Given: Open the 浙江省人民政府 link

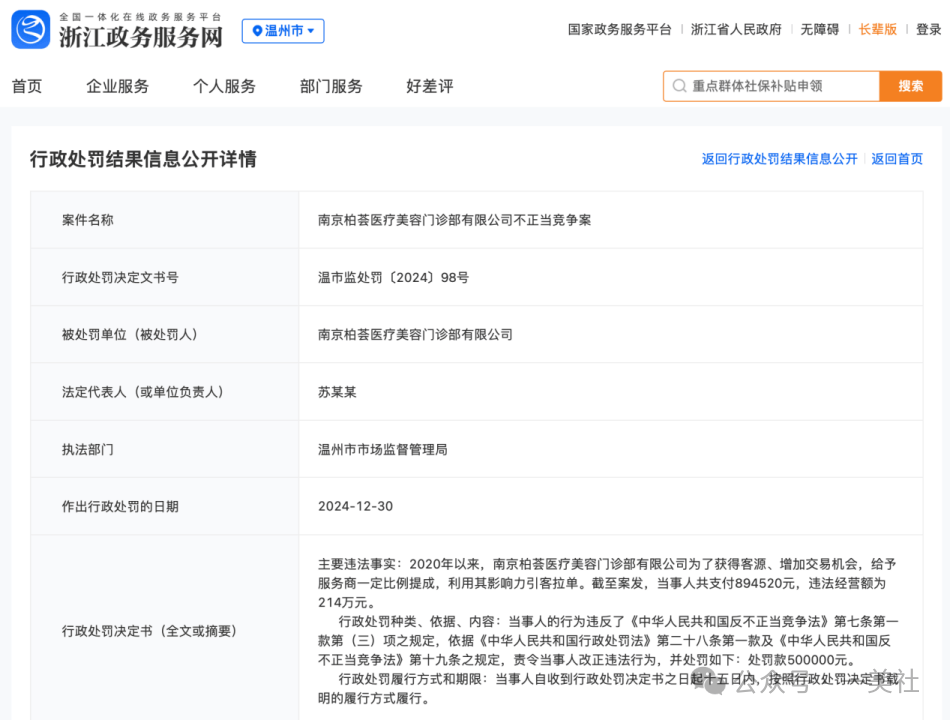Looking at the screenshot, I should tap(736, 29).
